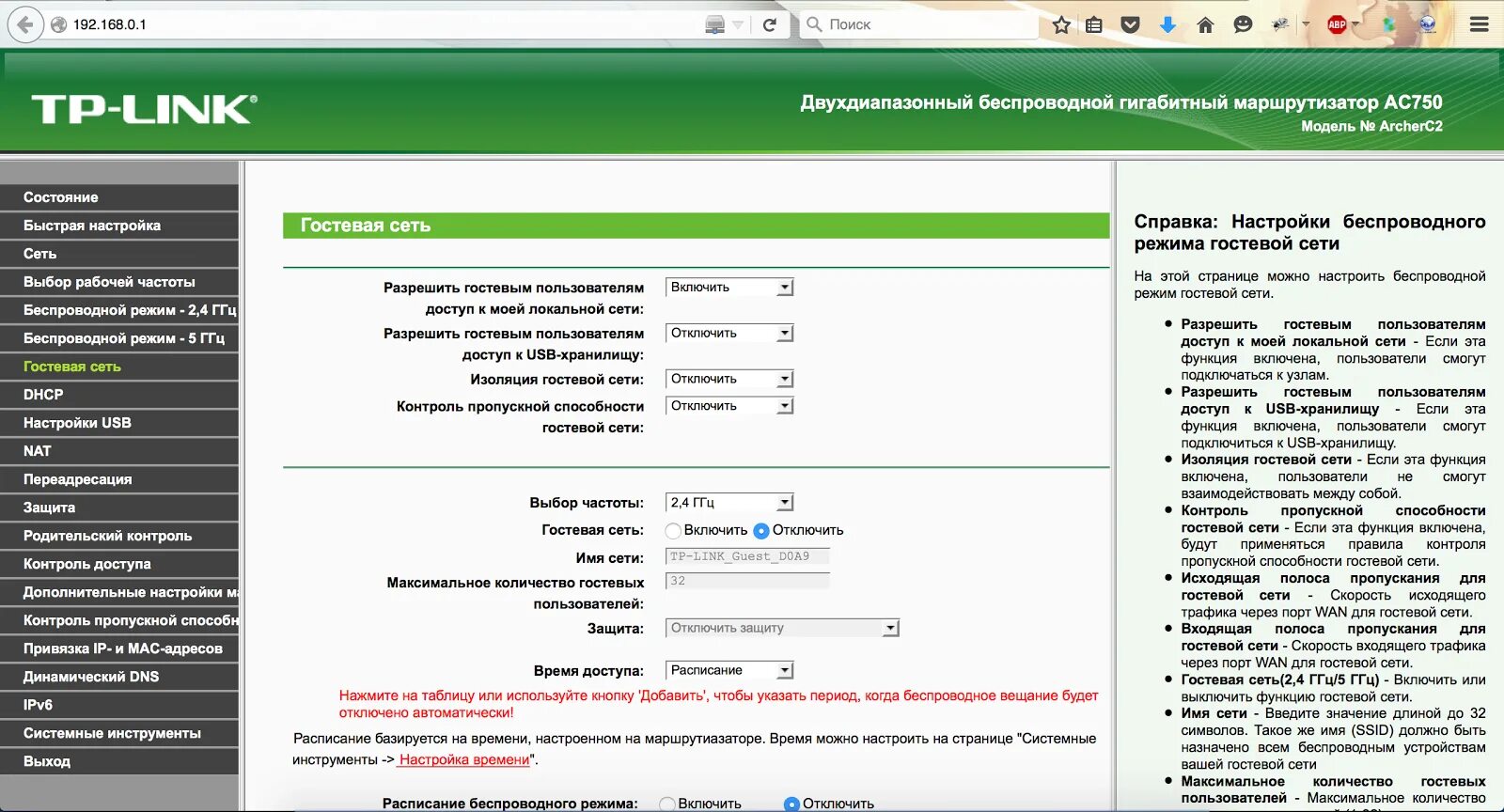Open the frequency selection dropdown 2,4 ГГц
The image size is (1504, 812).
click(x=729, y=503)
